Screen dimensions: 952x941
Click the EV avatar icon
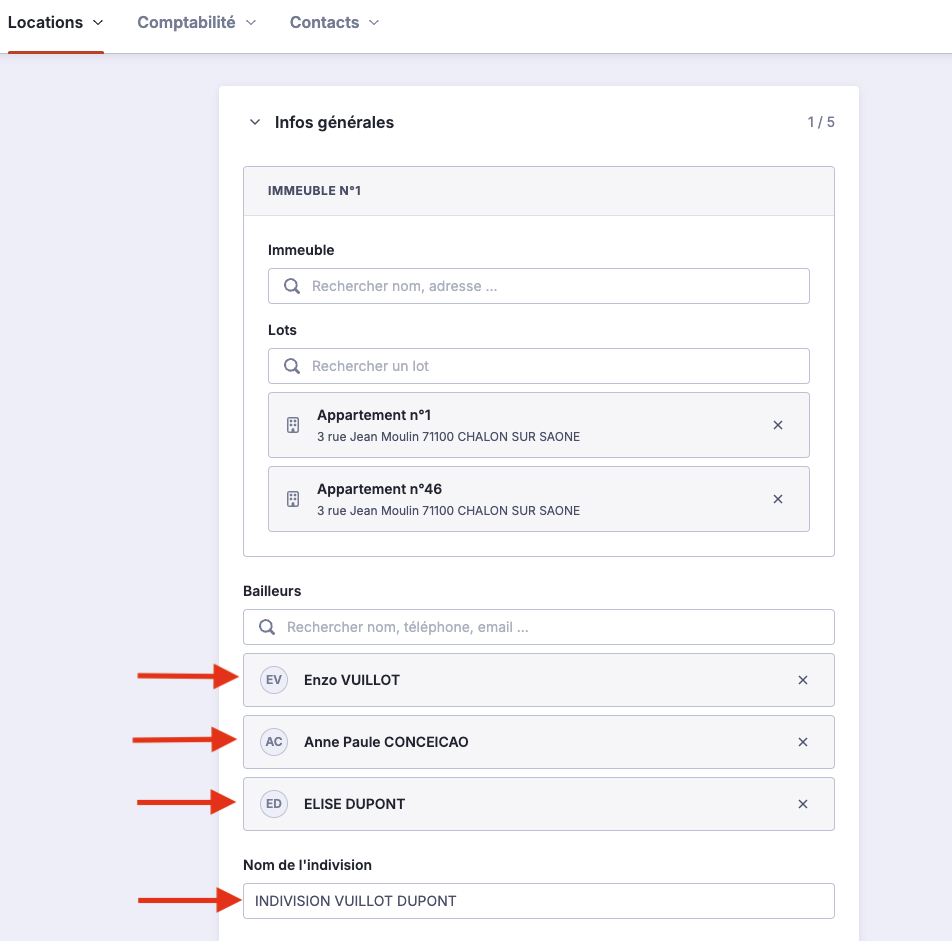point(274,680)
